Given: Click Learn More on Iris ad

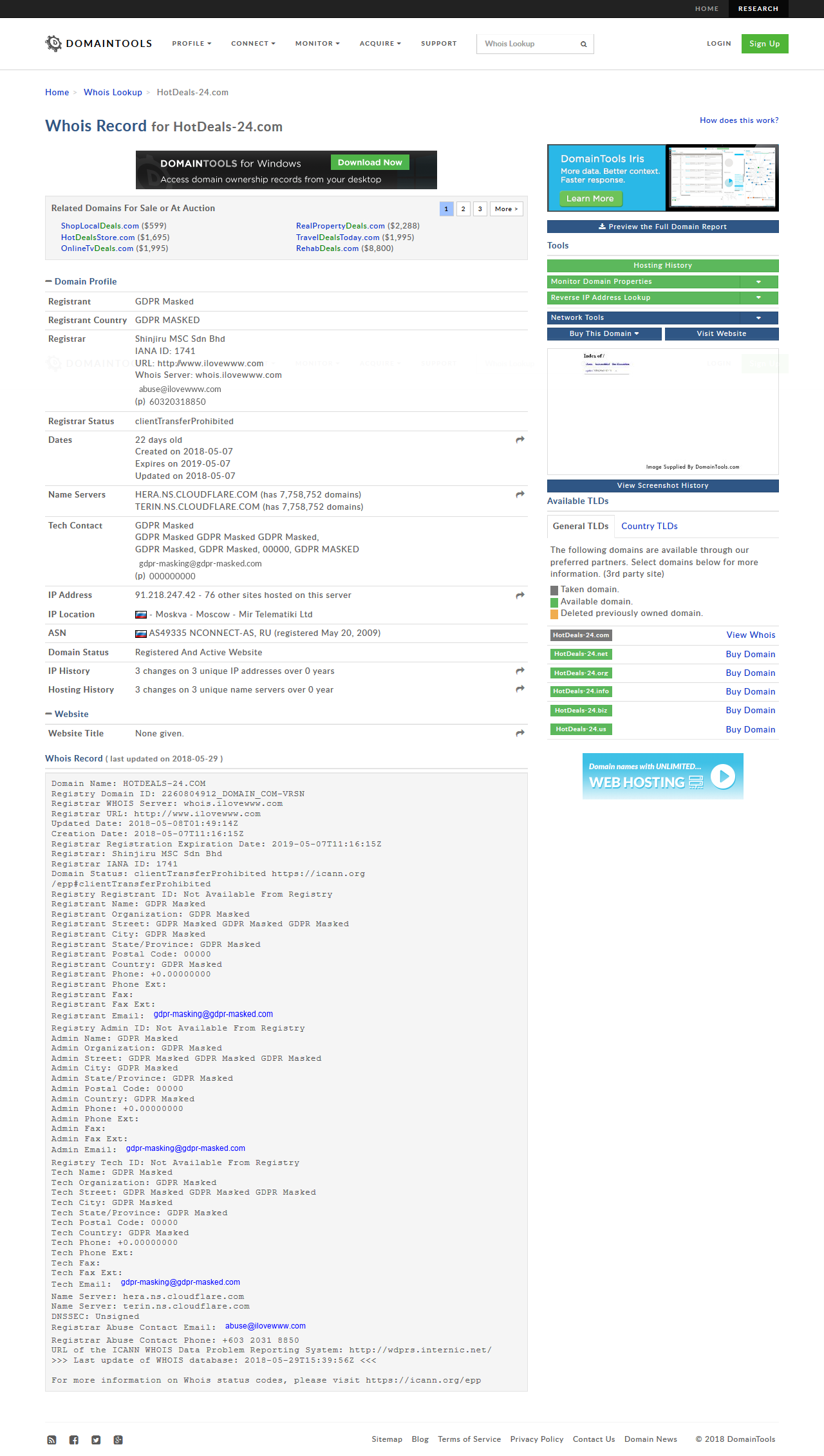Looking at the screenshot, I should pyautogui.click(x=590, y=198).
